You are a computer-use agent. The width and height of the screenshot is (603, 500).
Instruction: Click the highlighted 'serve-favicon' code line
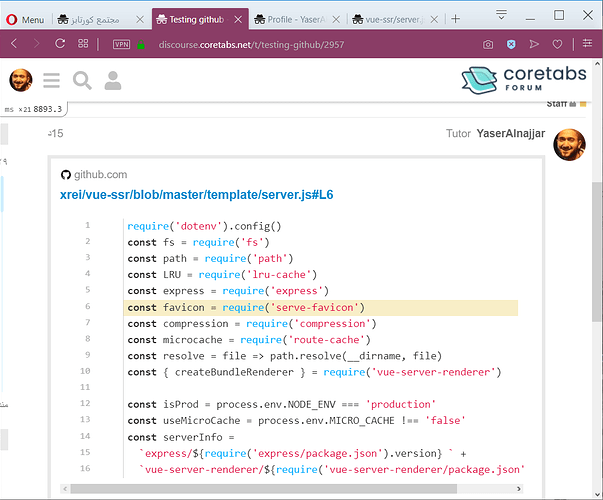(321, 308)
